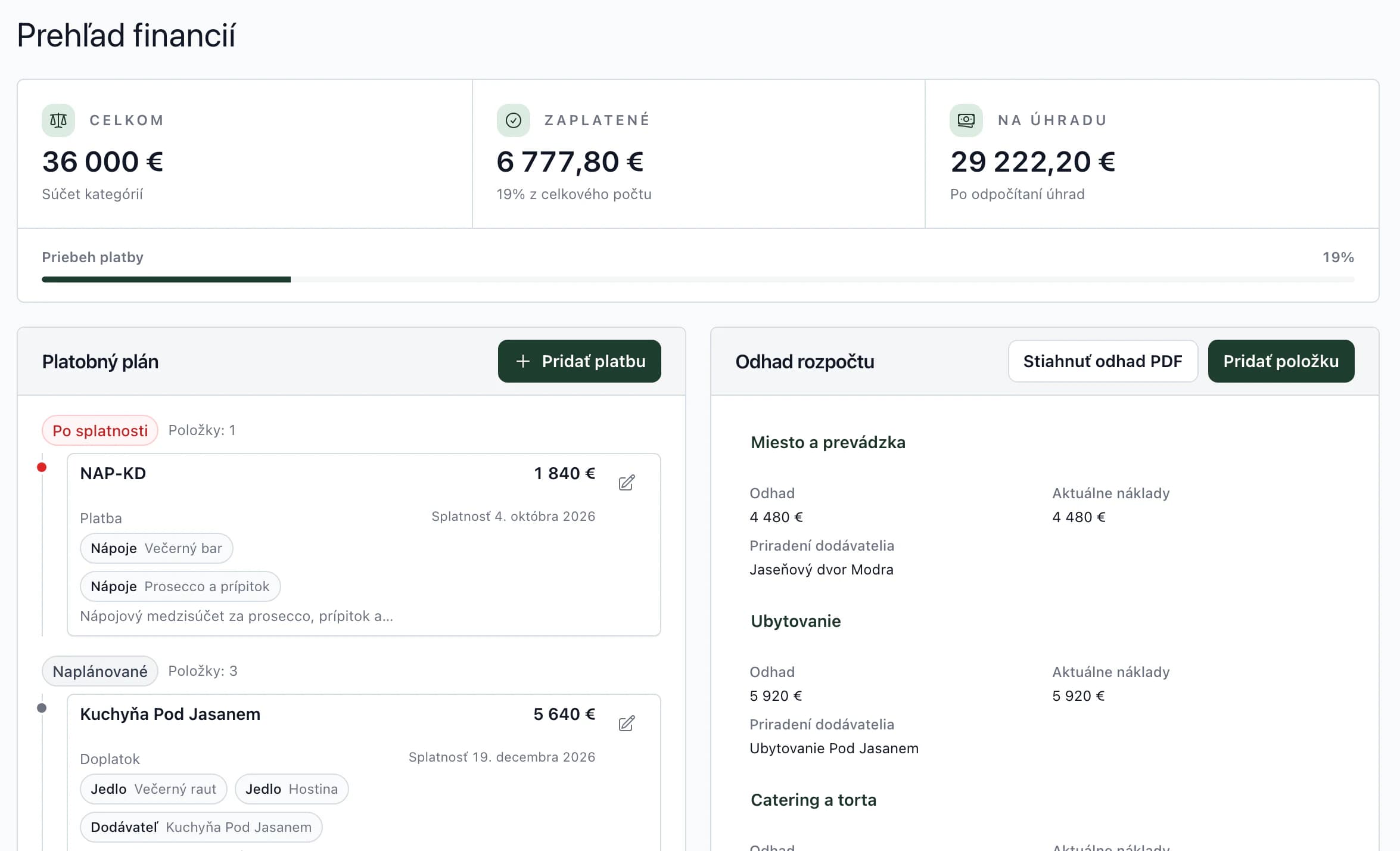
Task: Click the Jedlo Hostina tag
Action: click(291, 789)
